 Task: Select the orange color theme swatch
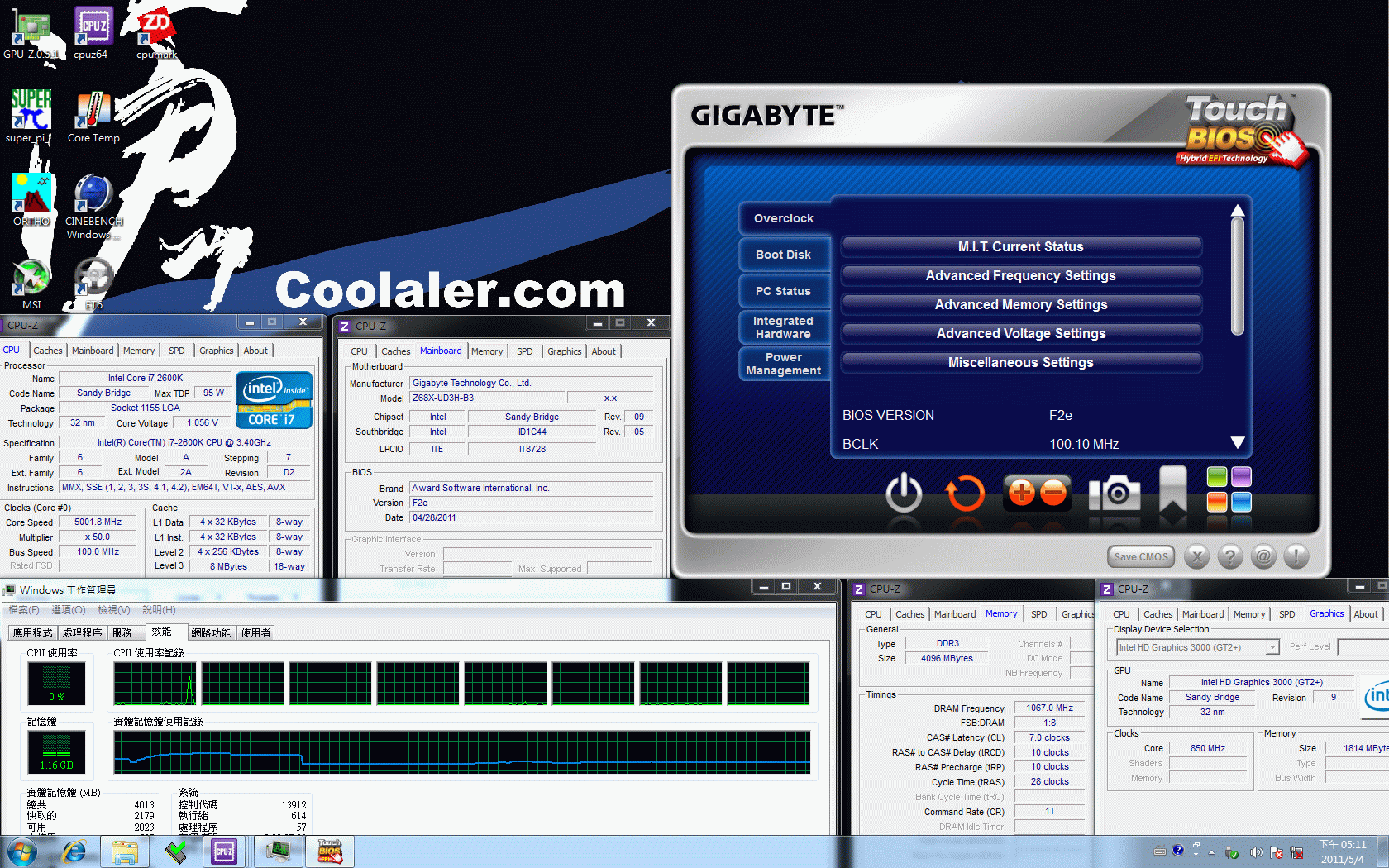(1217, 501)
